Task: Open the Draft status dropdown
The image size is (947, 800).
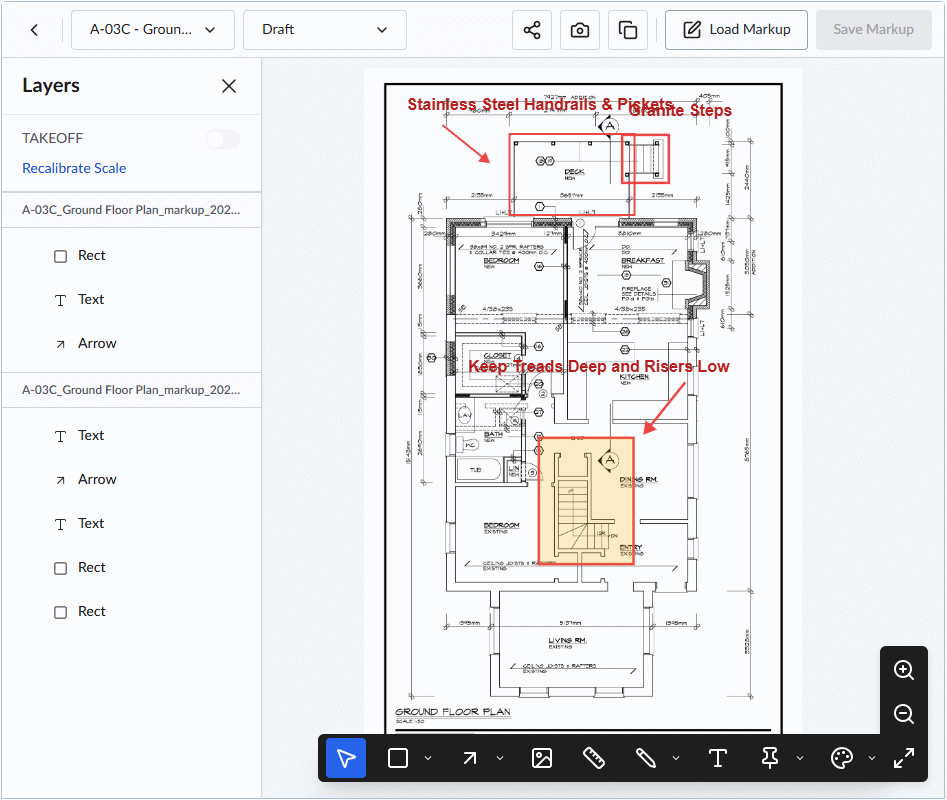Action: point(324,30)
